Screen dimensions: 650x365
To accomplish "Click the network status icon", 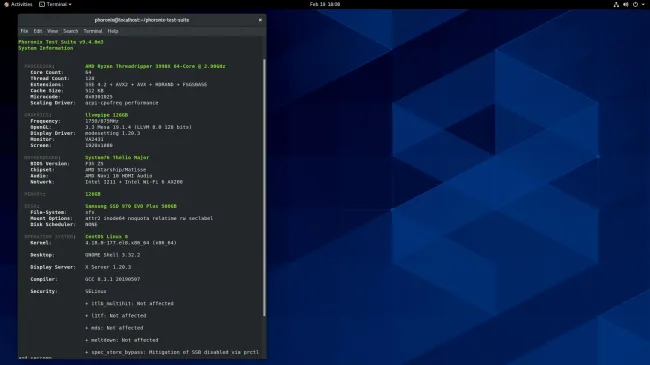I will click(x=616, y=5).
